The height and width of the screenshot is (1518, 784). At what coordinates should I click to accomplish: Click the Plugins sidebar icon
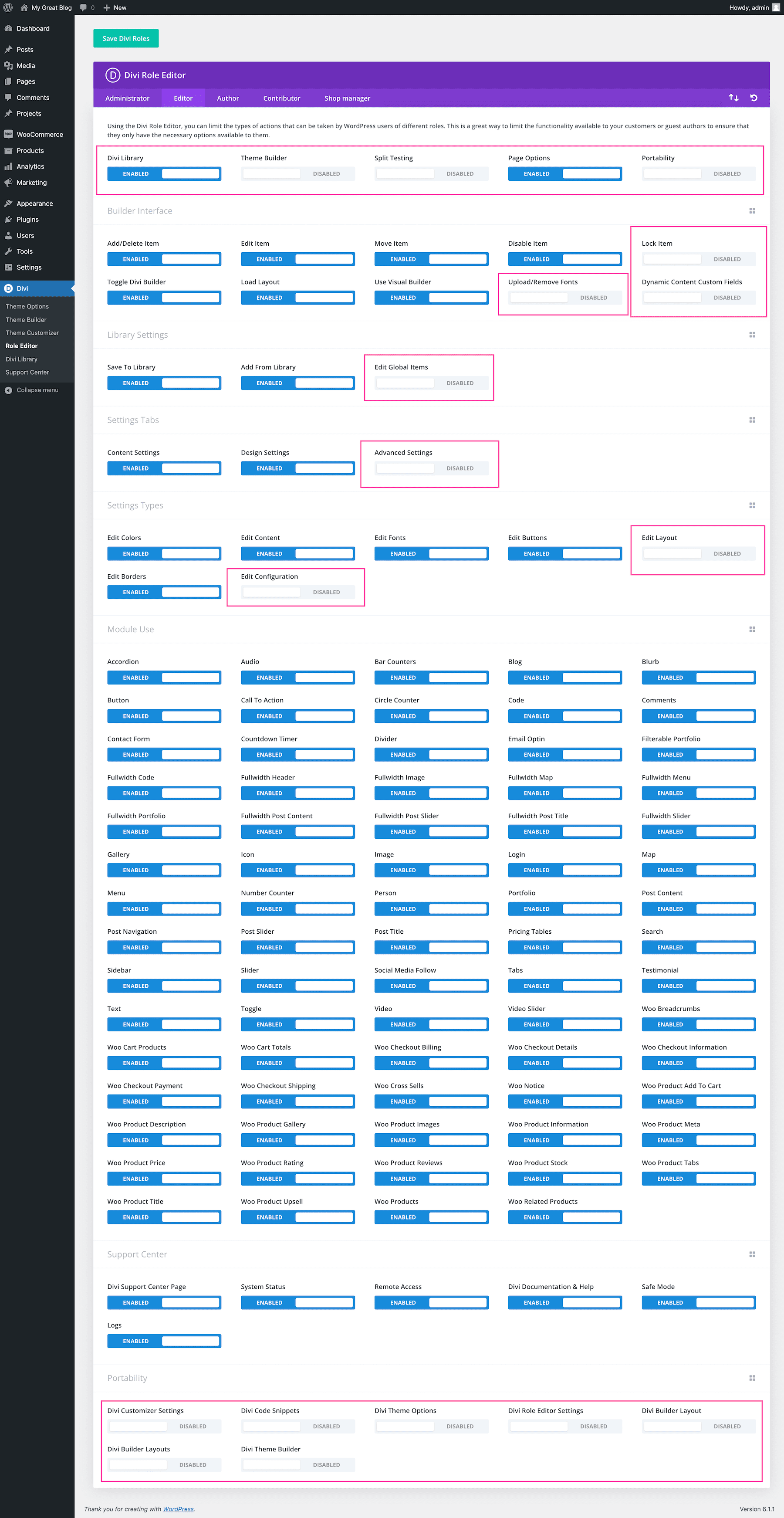click(x=8, y=219)
